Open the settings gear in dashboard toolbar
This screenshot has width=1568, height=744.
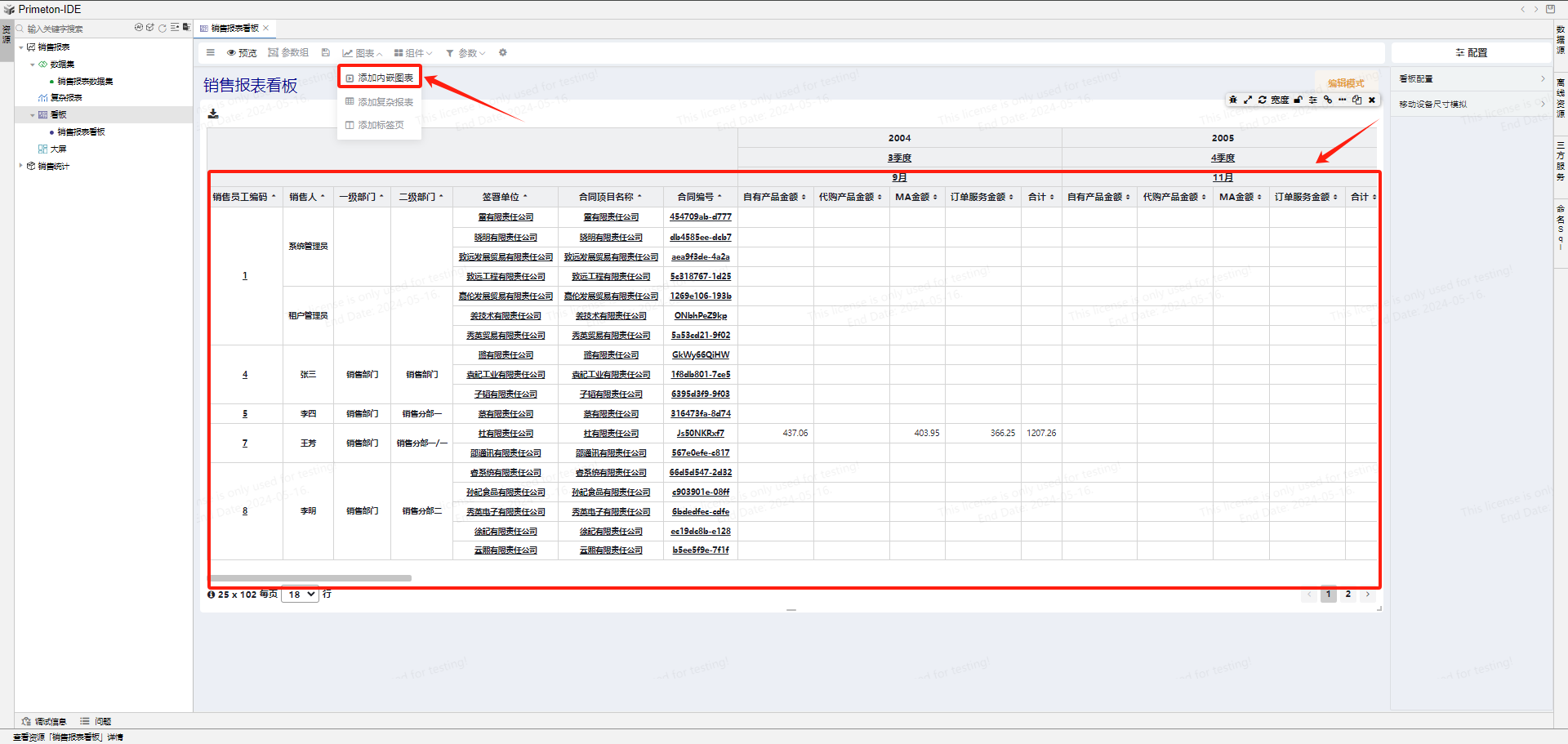503,53
